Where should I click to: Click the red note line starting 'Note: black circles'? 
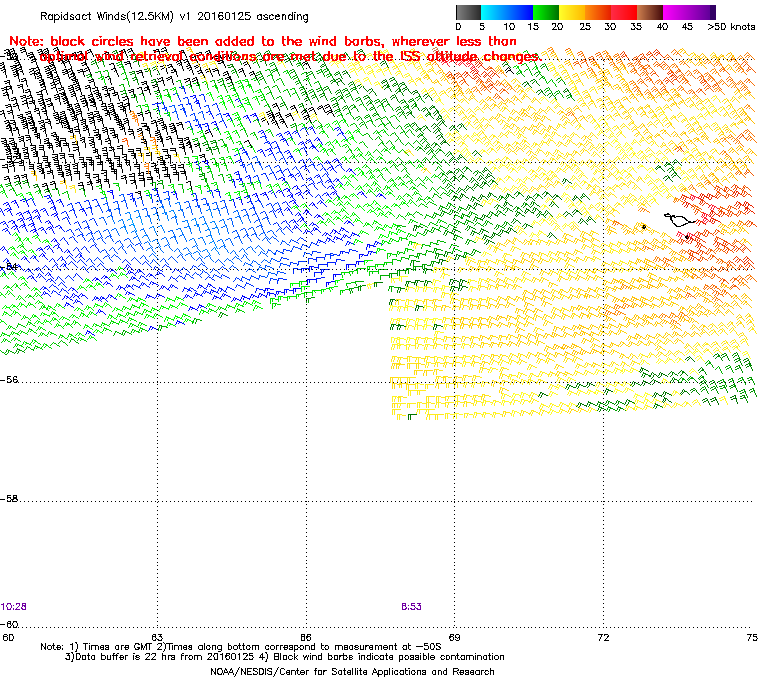click(x=263, y=41)
